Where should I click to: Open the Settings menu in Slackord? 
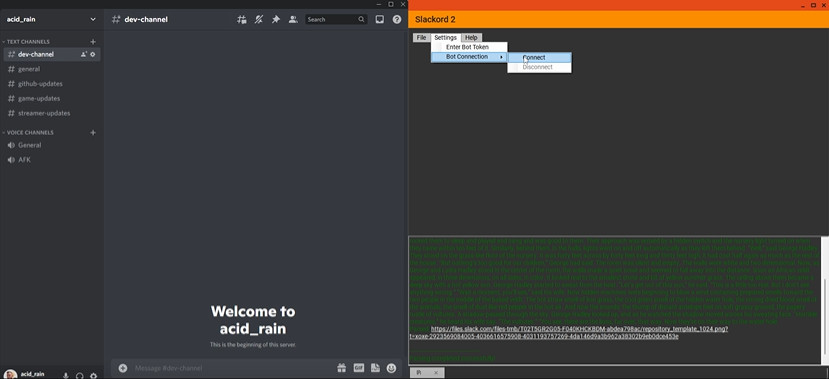point(446,38)
